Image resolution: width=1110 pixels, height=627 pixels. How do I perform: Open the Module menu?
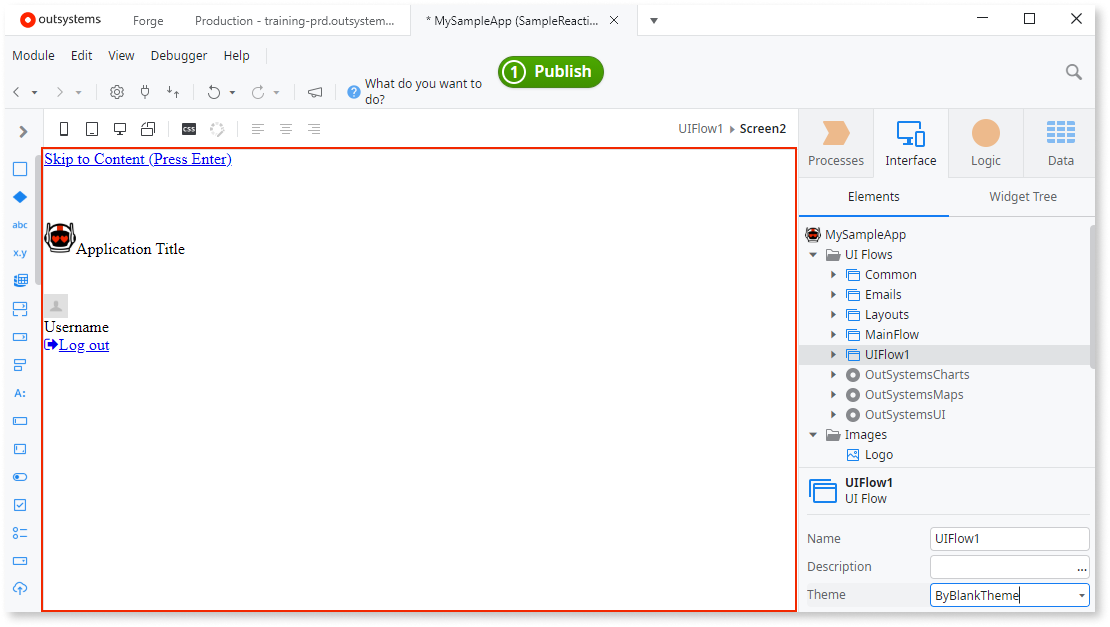tap(33, 55)
